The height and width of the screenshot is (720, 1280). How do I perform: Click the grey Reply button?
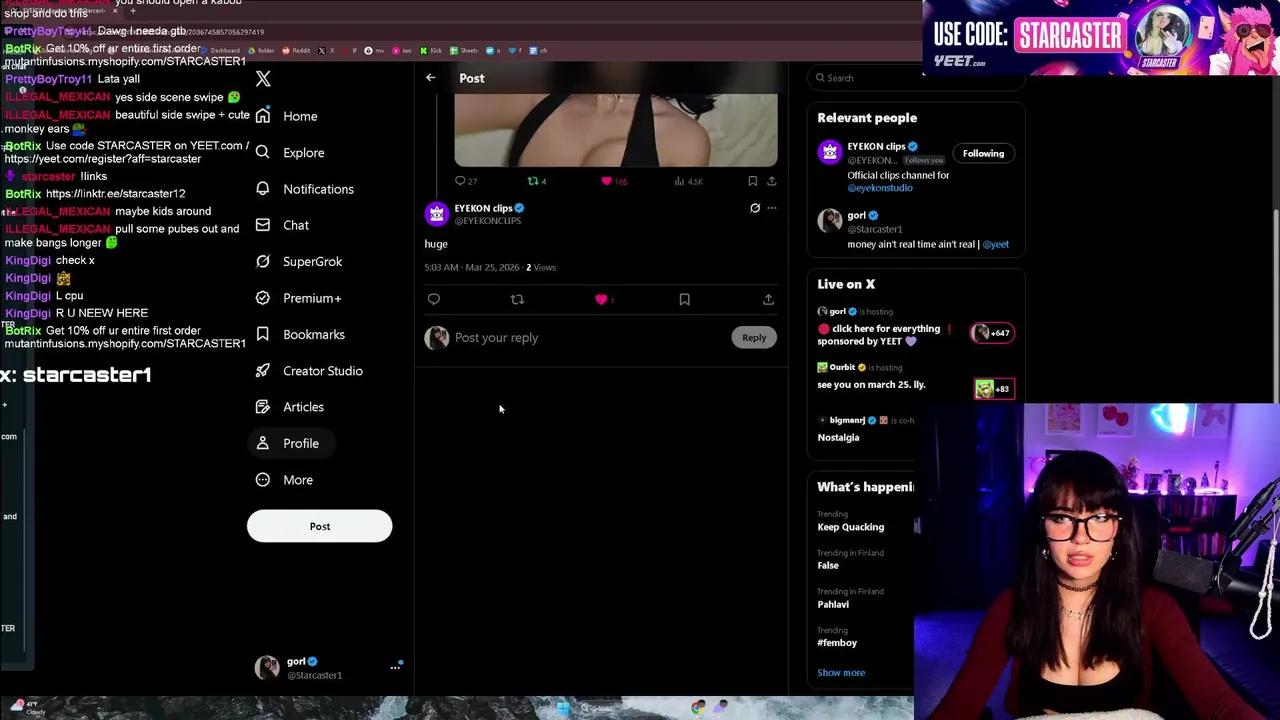[754, 338]
